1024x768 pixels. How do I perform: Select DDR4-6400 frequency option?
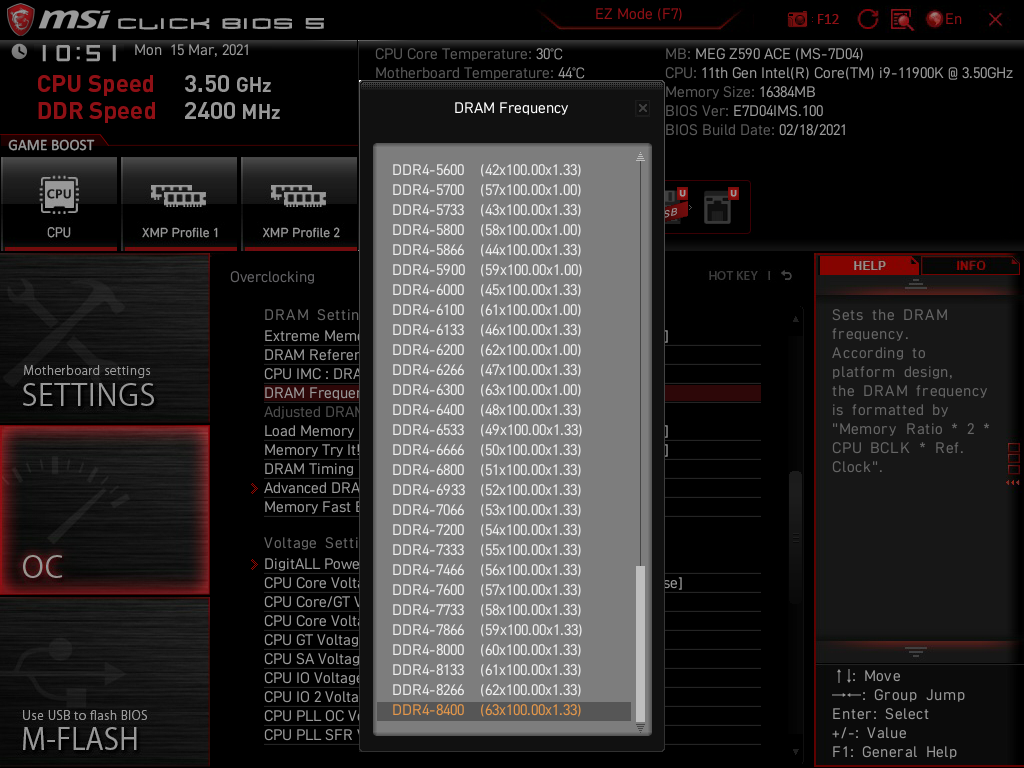point(504,410)
